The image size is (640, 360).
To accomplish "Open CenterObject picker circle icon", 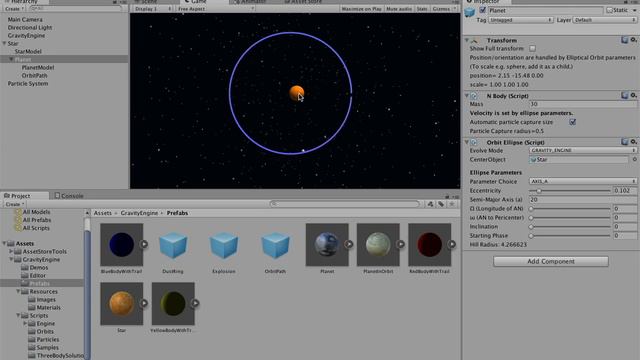I will click(635, 160).
